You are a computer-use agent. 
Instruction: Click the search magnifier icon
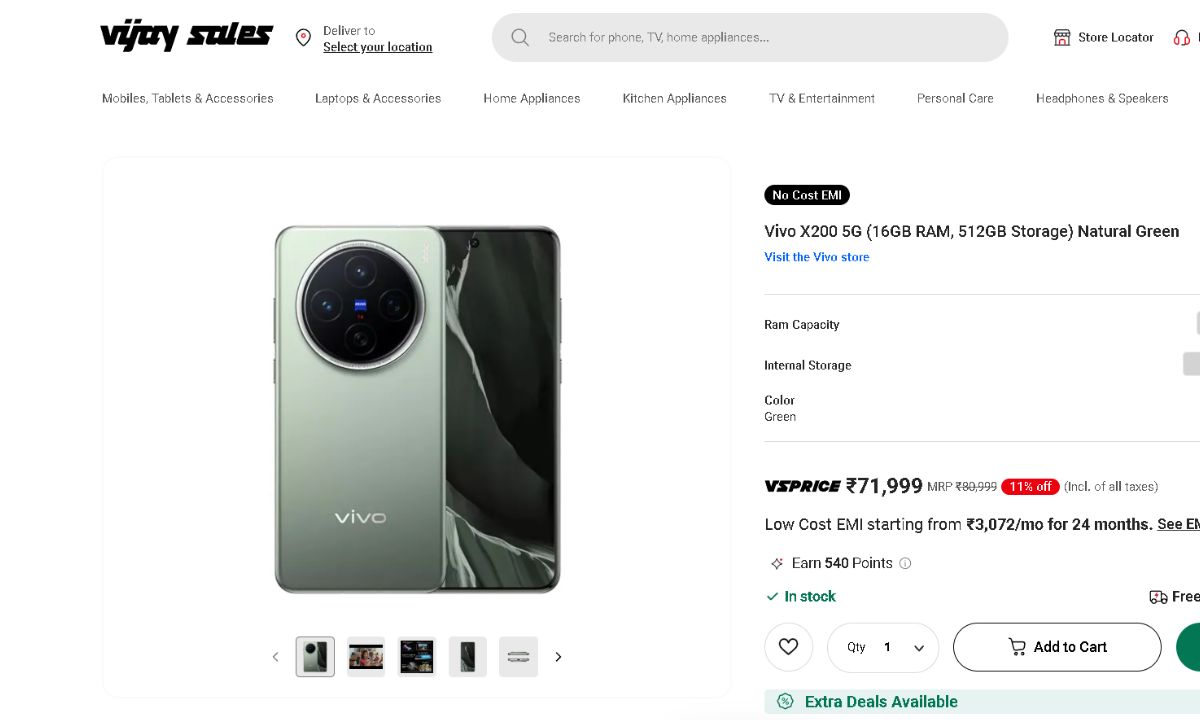tap(520, 38)
